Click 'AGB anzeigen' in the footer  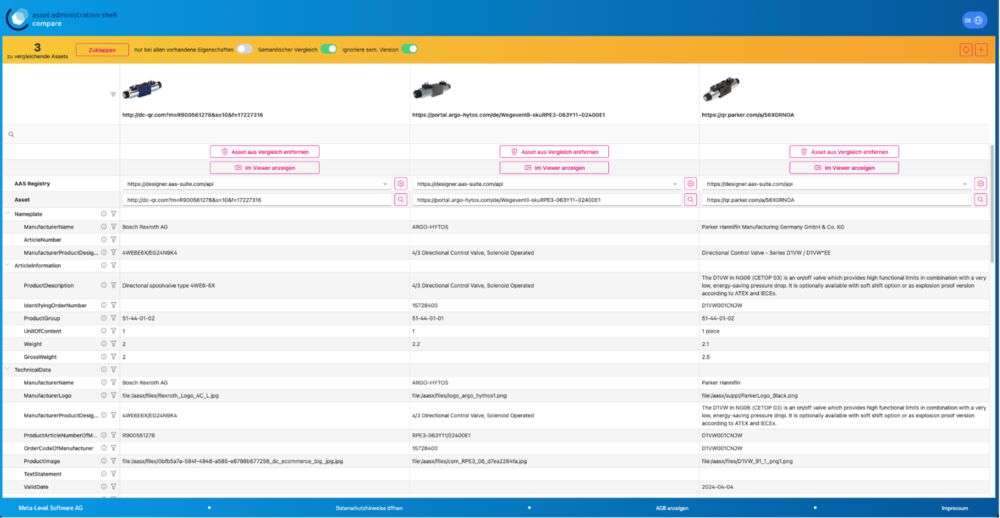click(672, 508)
